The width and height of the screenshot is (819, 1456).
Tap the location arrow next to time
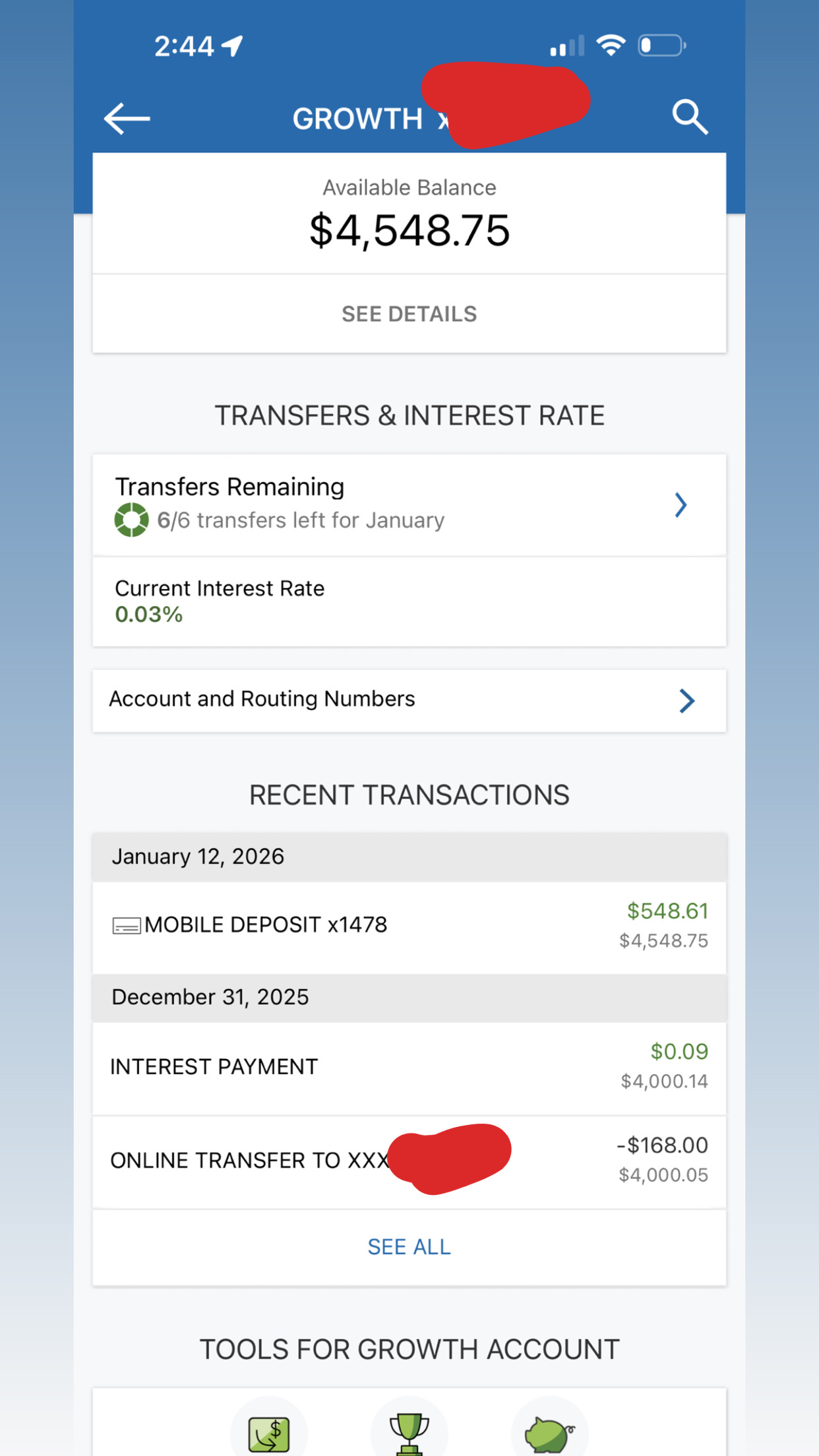click(x=232, y=45)
